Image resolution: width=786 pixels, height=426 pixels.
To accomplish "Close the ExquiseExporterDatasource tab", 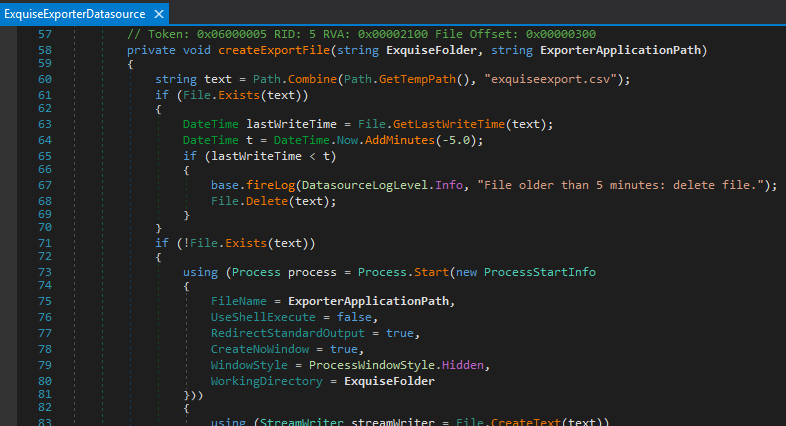I will (x=159, y=14).
